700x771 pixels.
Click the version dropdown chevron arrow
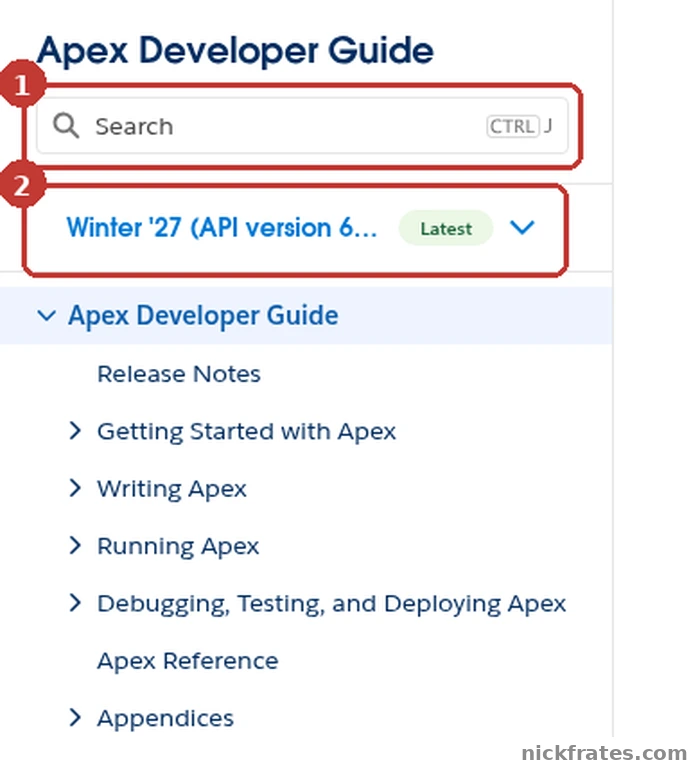[522, 228]
